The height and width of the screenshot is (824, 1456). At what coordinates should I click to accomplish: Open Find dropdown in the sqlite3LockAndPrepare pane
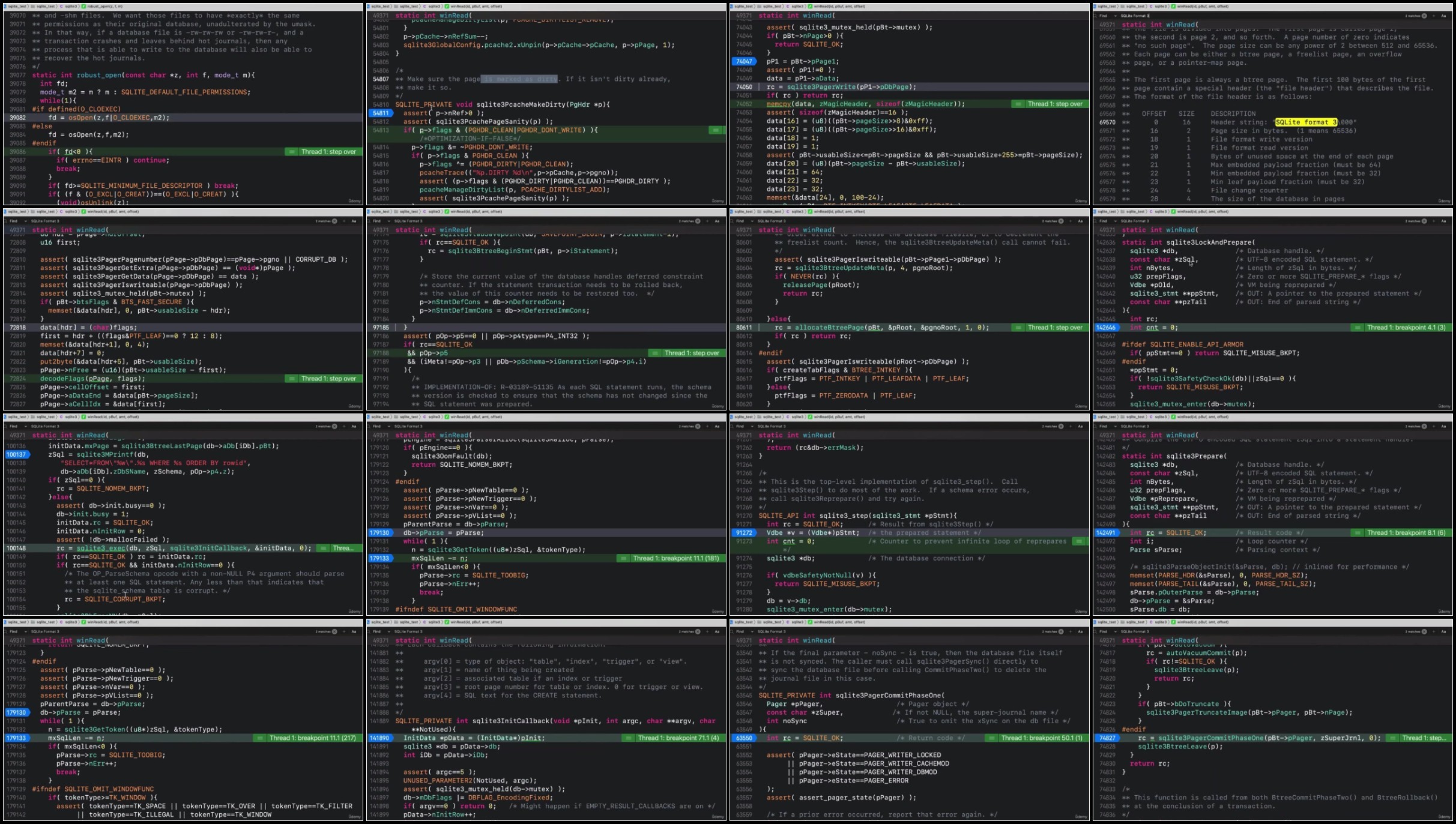[1115, 221]
